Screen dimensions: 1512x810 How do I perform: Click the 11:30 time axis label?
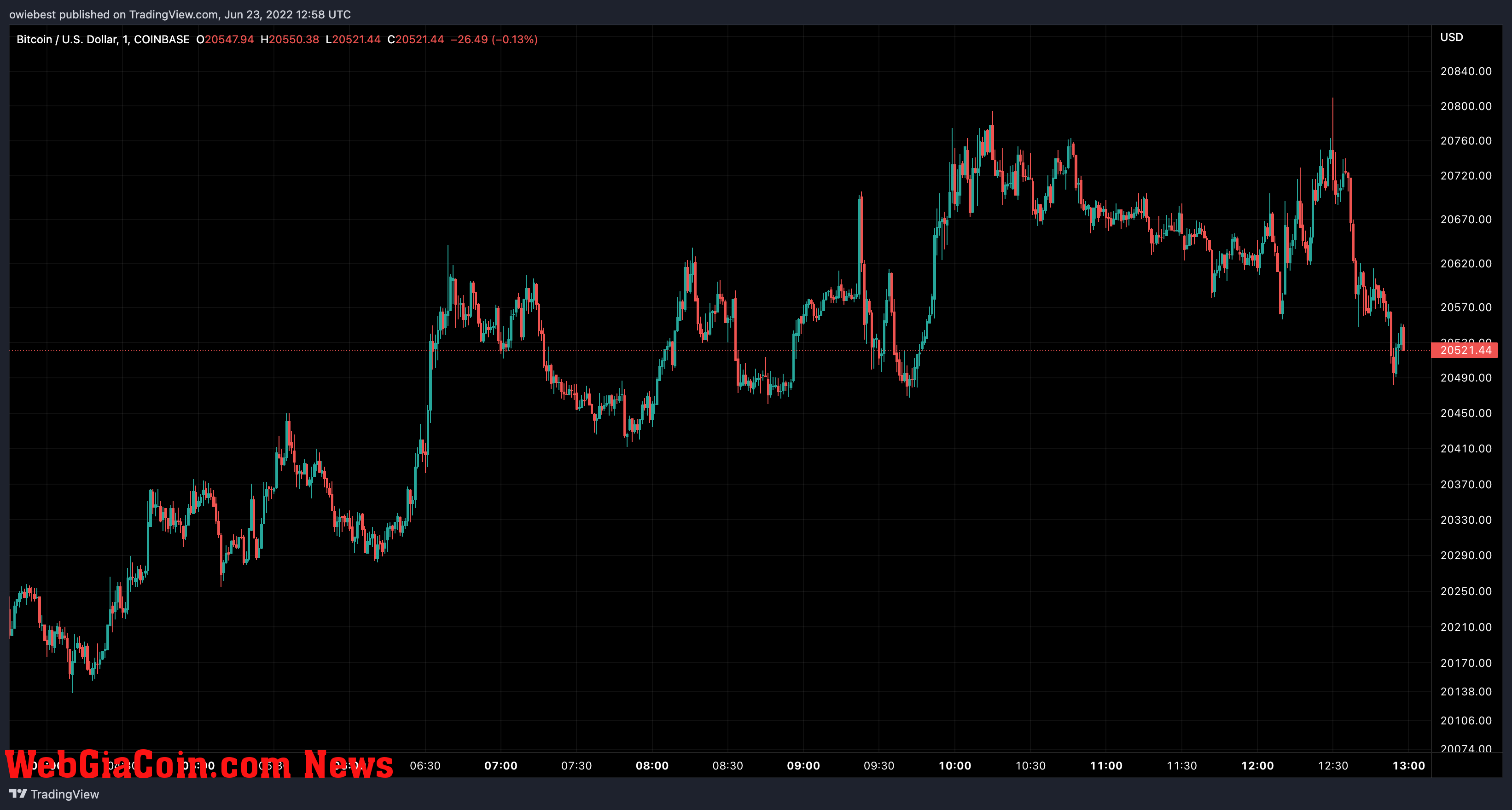1181,765
